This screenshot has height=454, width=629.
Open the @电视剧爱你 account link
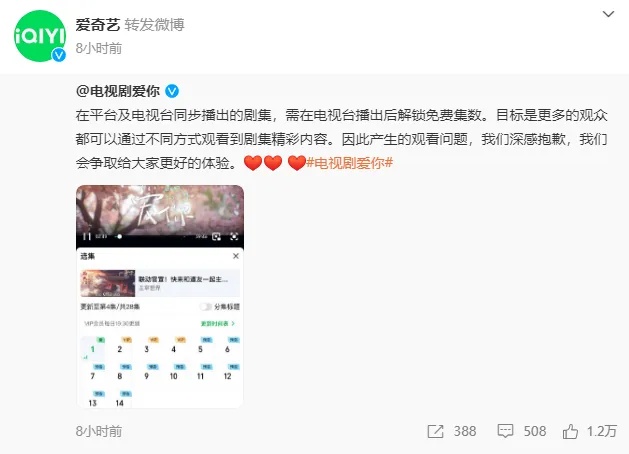tap(118, 91)
